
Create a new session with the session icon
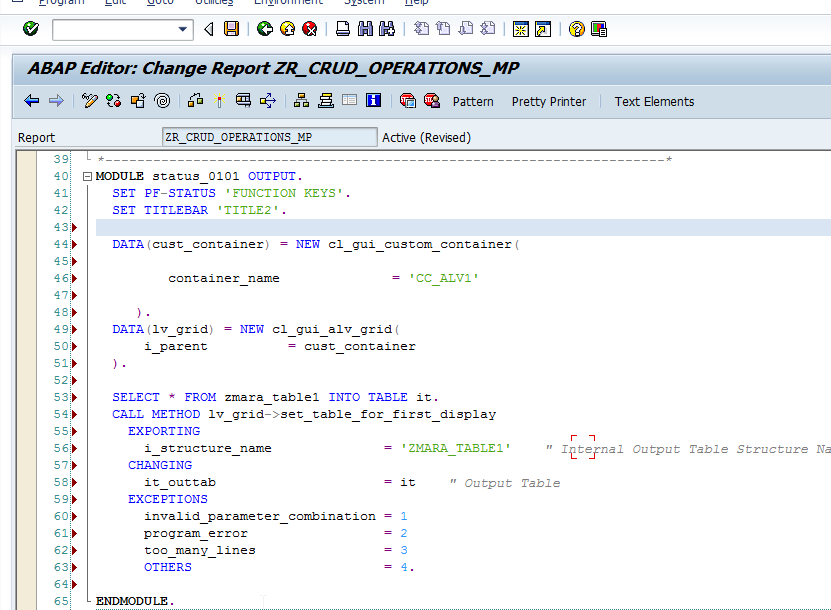pos(520,29)
